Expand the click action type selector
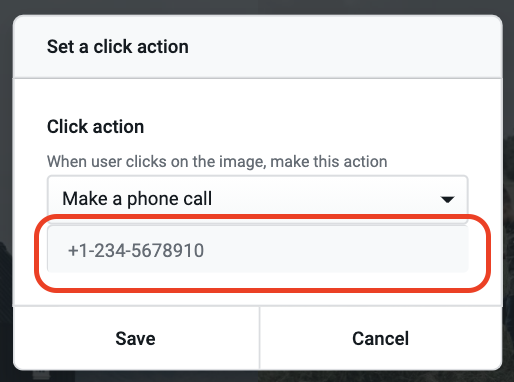 pyautogui.click(x=258, y=199)
